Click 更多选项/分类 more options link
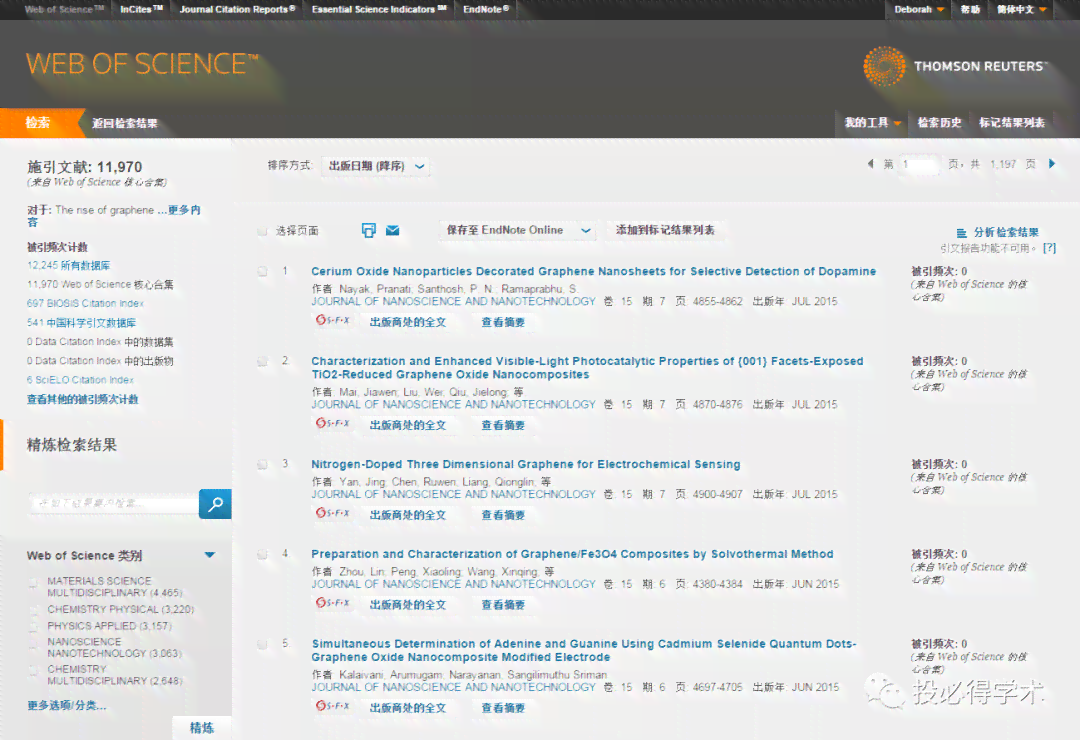 pyautogui.click(x=67, y=705)
